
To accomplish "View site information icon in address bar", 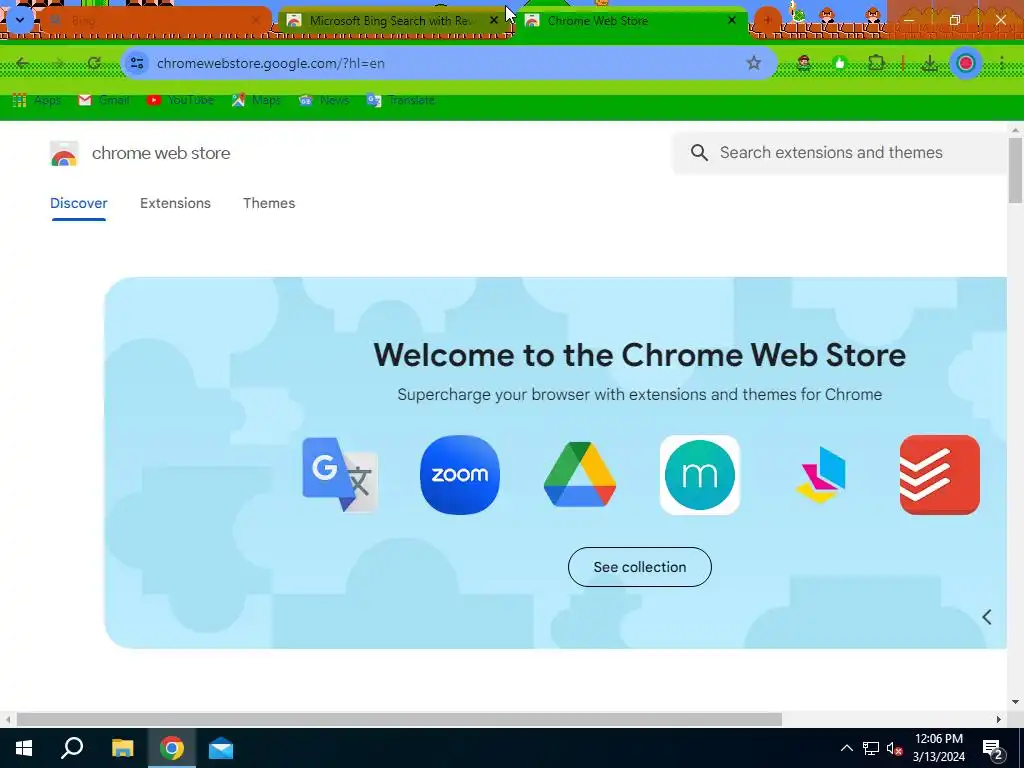I will [x=137, y=63].
